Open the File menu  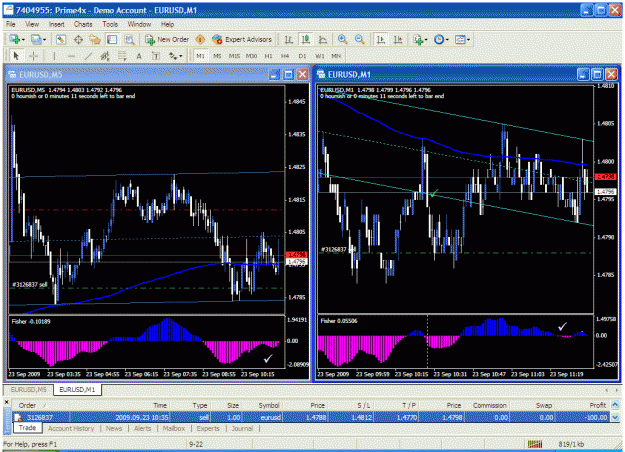(x=11, y=24)
